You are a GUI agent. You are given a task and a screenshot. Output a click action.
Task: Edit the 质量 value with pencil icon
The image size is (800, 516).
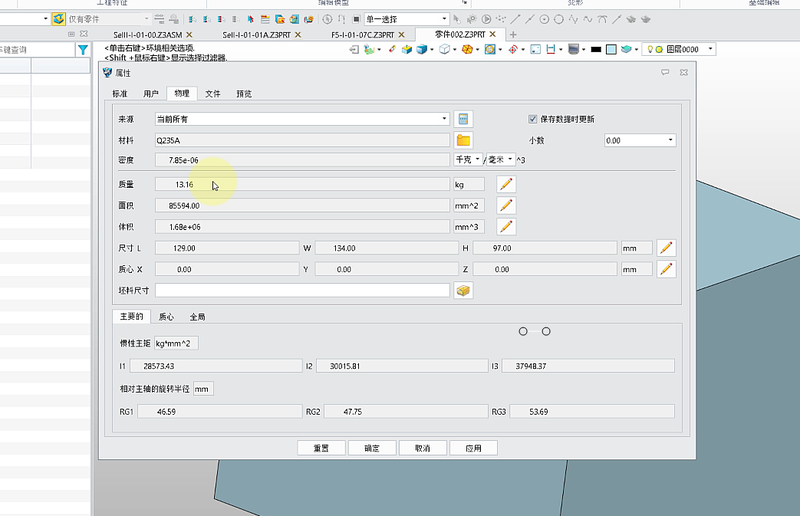click(506, 184)
